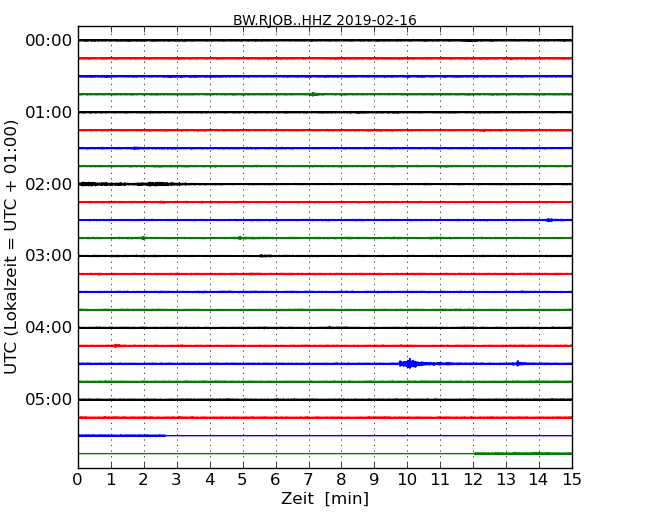This screenshot has height=520, width=650.
Task: Click the thick blue segment start of 05:30 trace
Action: [x=122, y=435]
